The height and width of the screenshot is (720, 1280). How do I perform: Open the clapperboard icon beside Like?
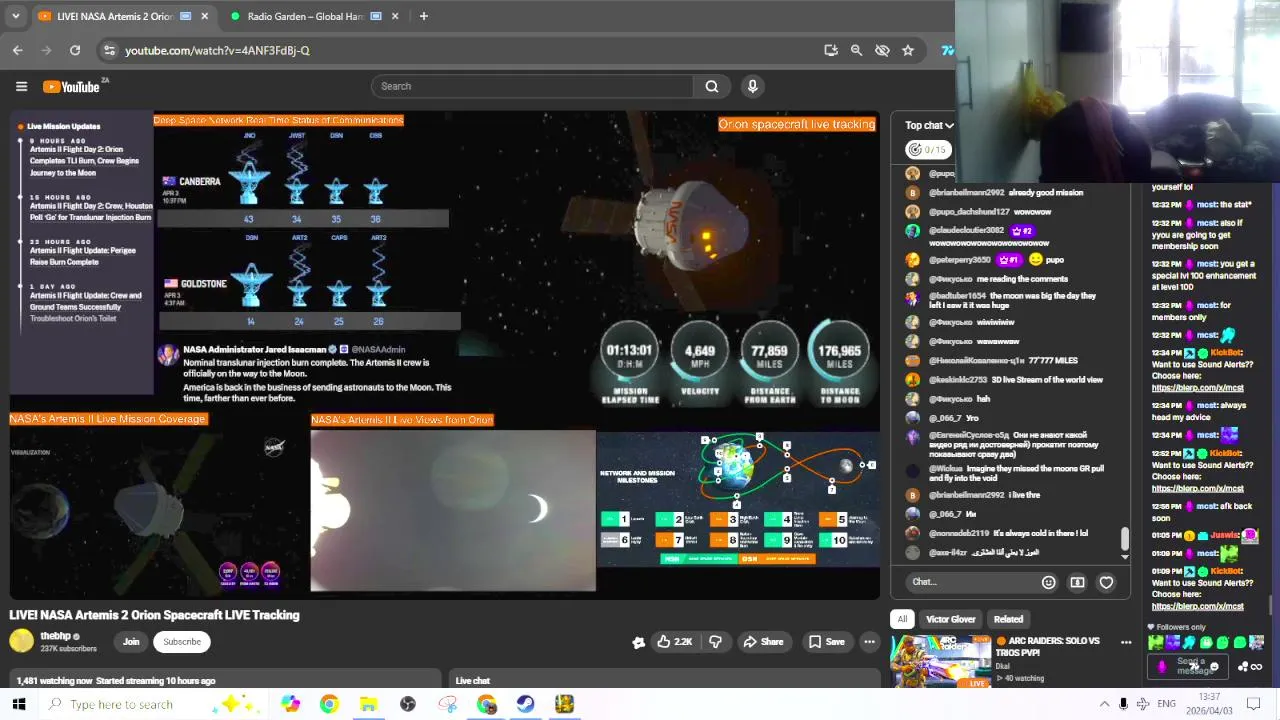point(639,642)
